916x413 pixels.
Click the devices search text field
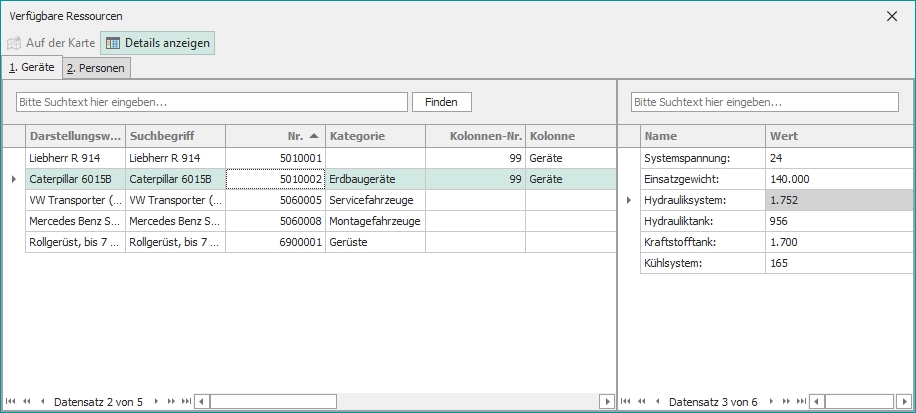(212, 102)
